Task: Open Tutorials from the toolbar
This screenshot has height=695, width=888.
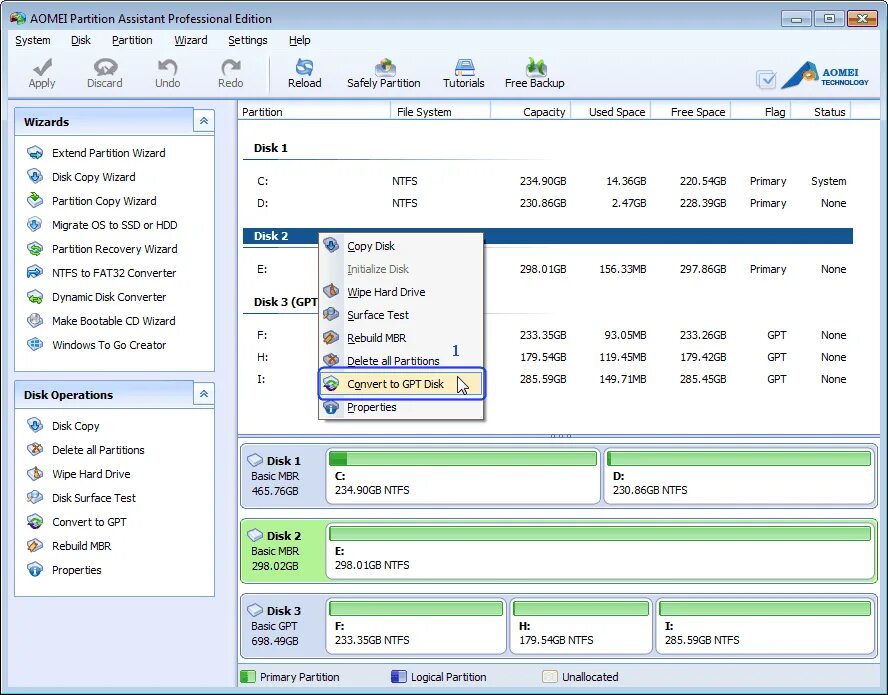Action: 464,74
